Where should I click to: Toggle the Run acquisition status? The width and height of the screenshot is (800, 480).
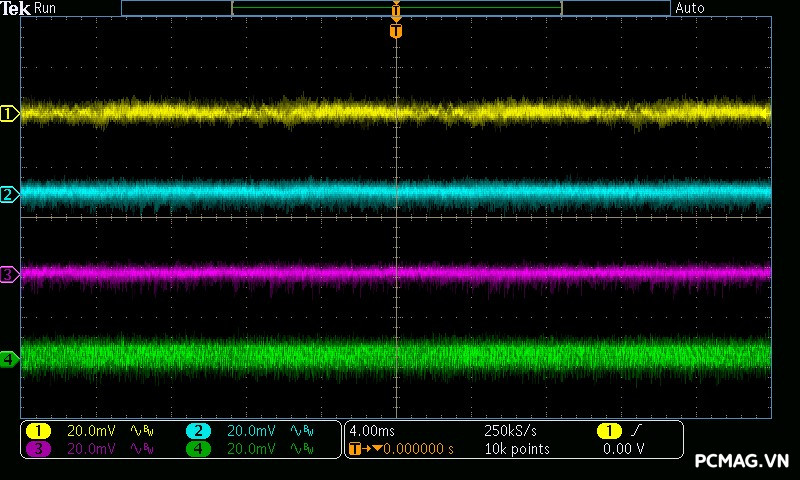pyautogui.click(x=46, y=8)
